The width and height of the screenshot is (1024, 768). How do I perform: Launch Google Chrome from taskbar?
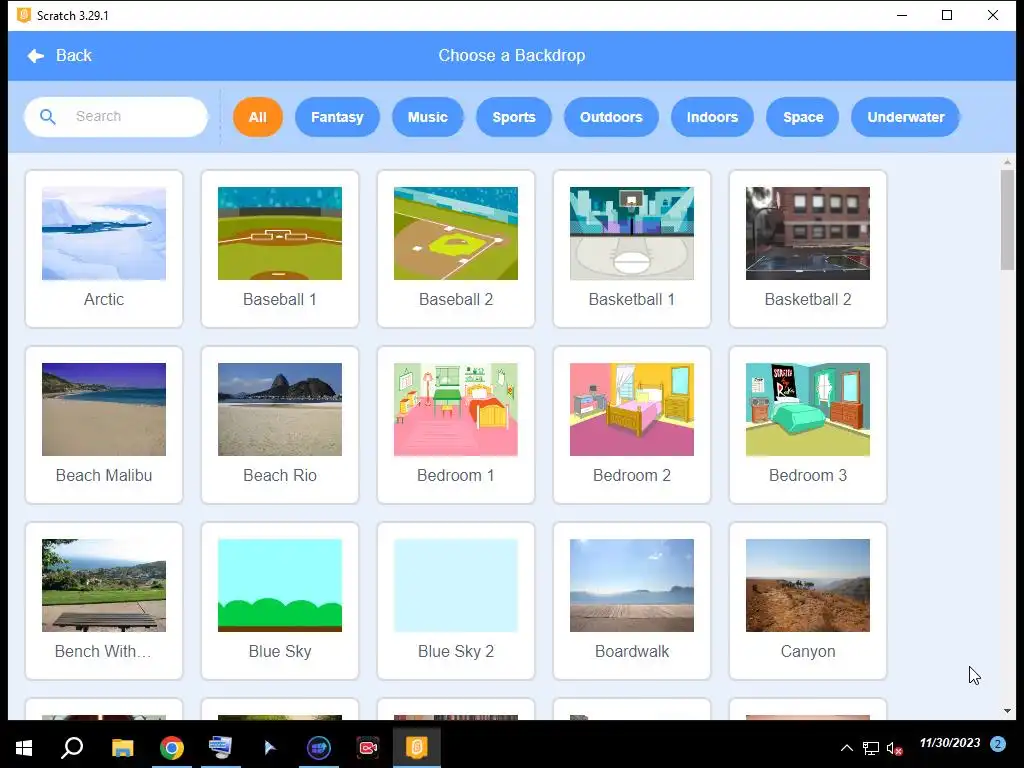(x=172, y=748)
